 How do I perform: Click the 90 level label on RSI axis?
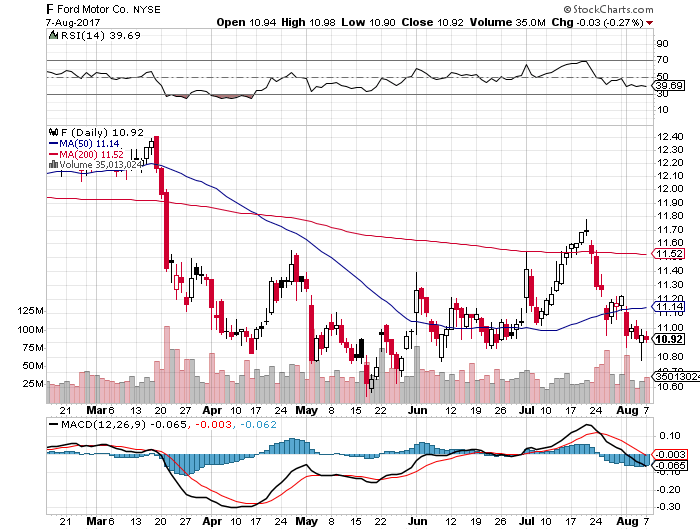pos(662,44)
